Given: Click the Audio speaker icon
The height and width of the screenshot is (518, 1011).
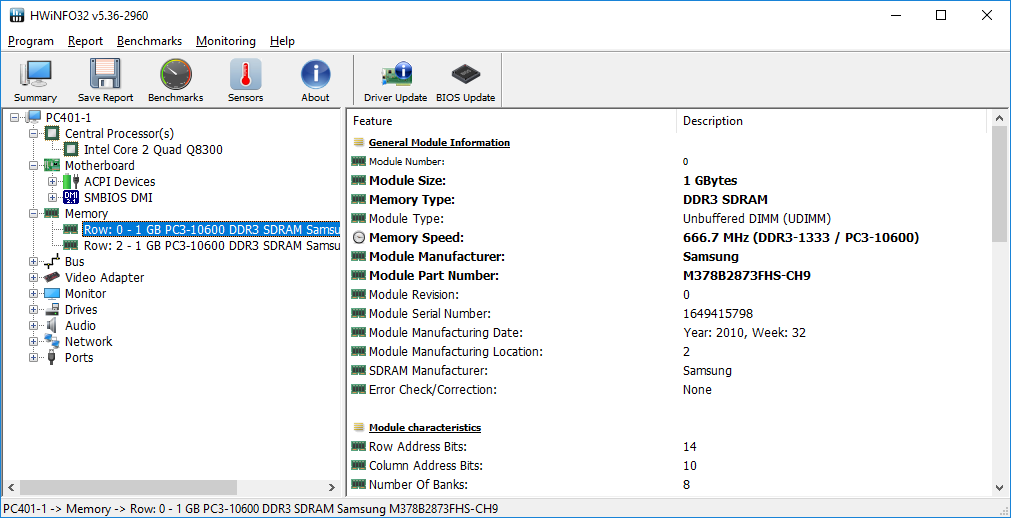Looking at the screenshot, I should click(52, 326).
